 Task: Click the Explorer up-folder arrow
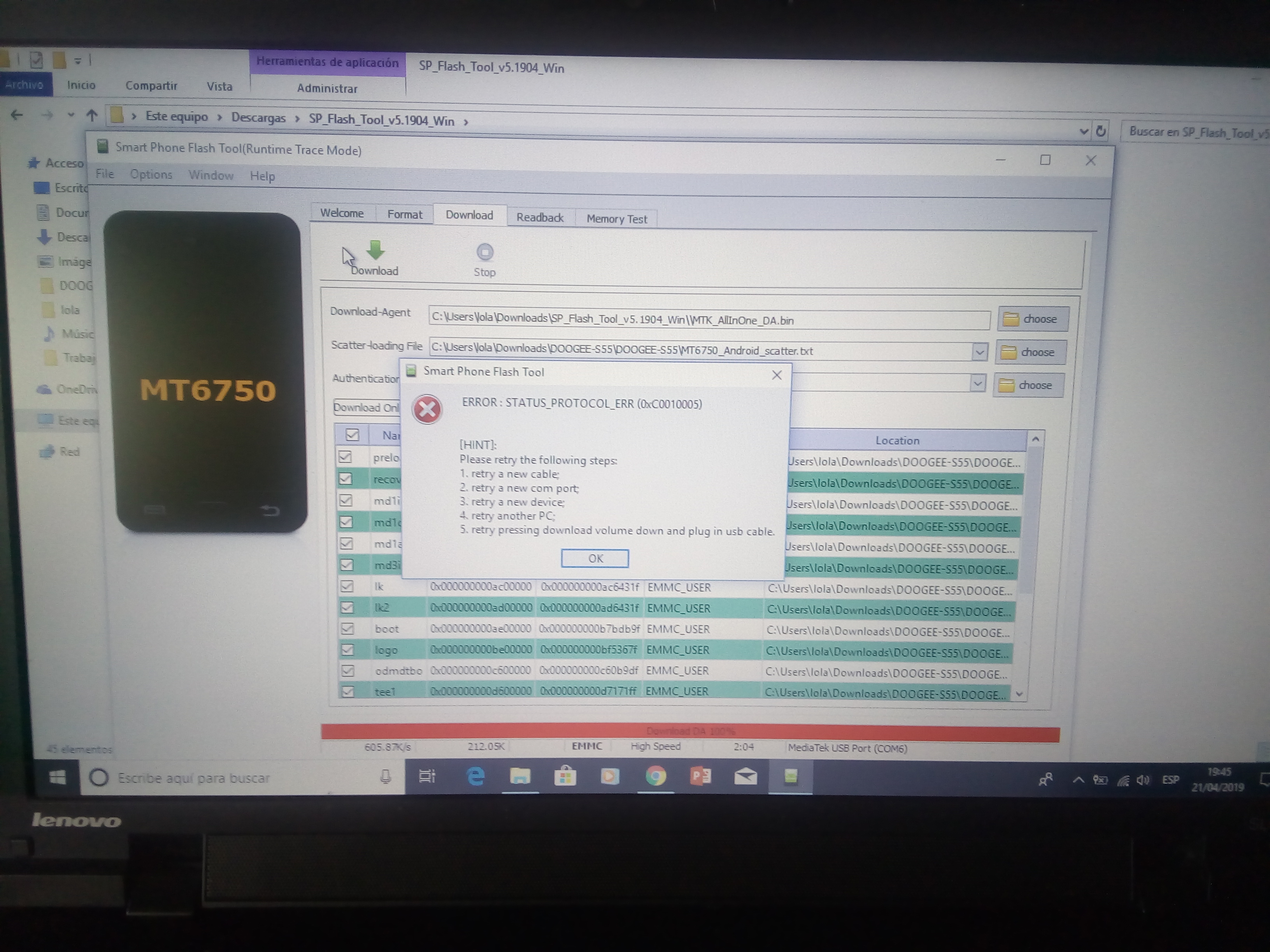tap(92, 115)
